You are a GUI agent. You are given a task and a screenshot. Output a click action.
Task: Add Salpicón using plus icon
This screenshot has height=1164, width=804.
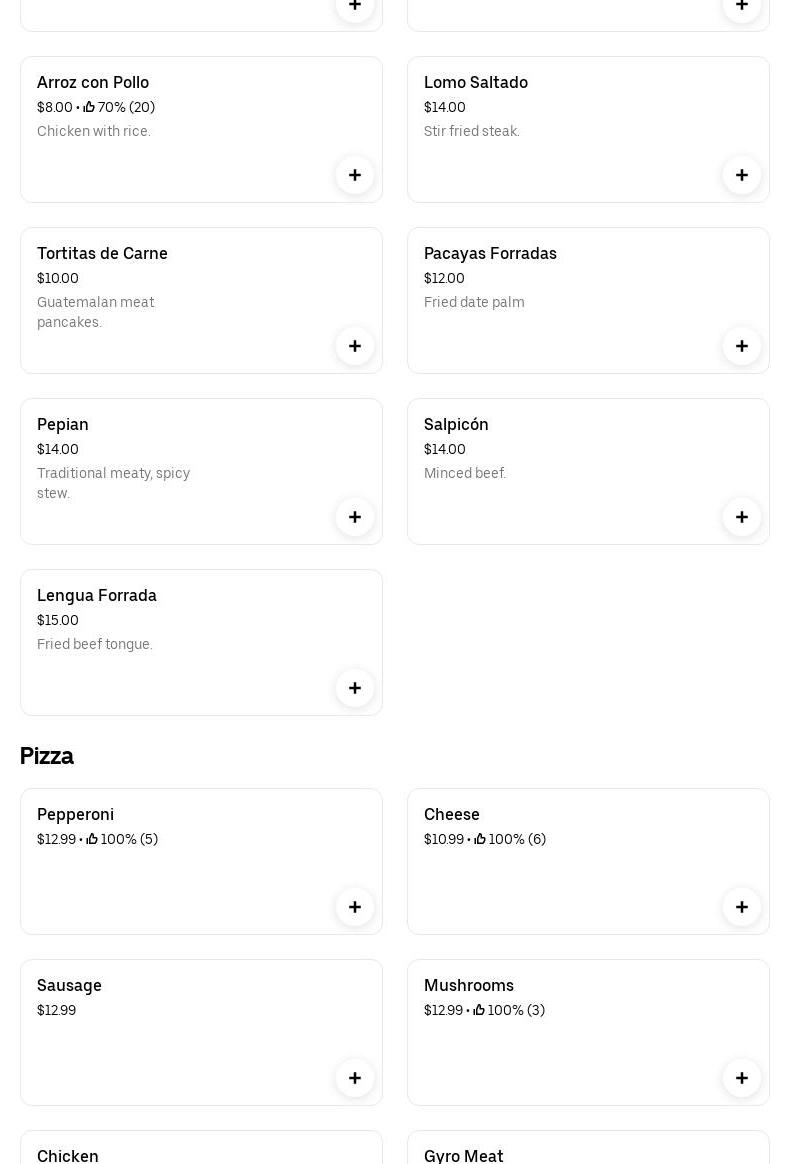[742, 517]
